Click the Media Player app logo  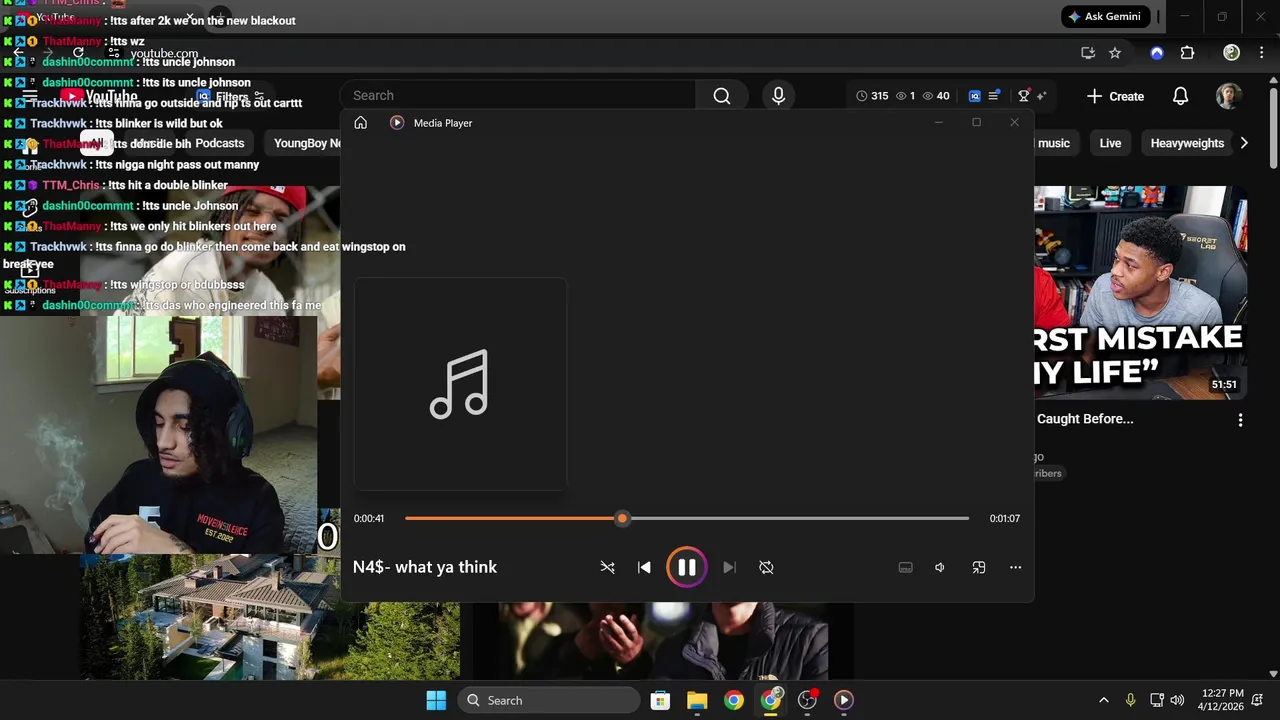[397, 123]
